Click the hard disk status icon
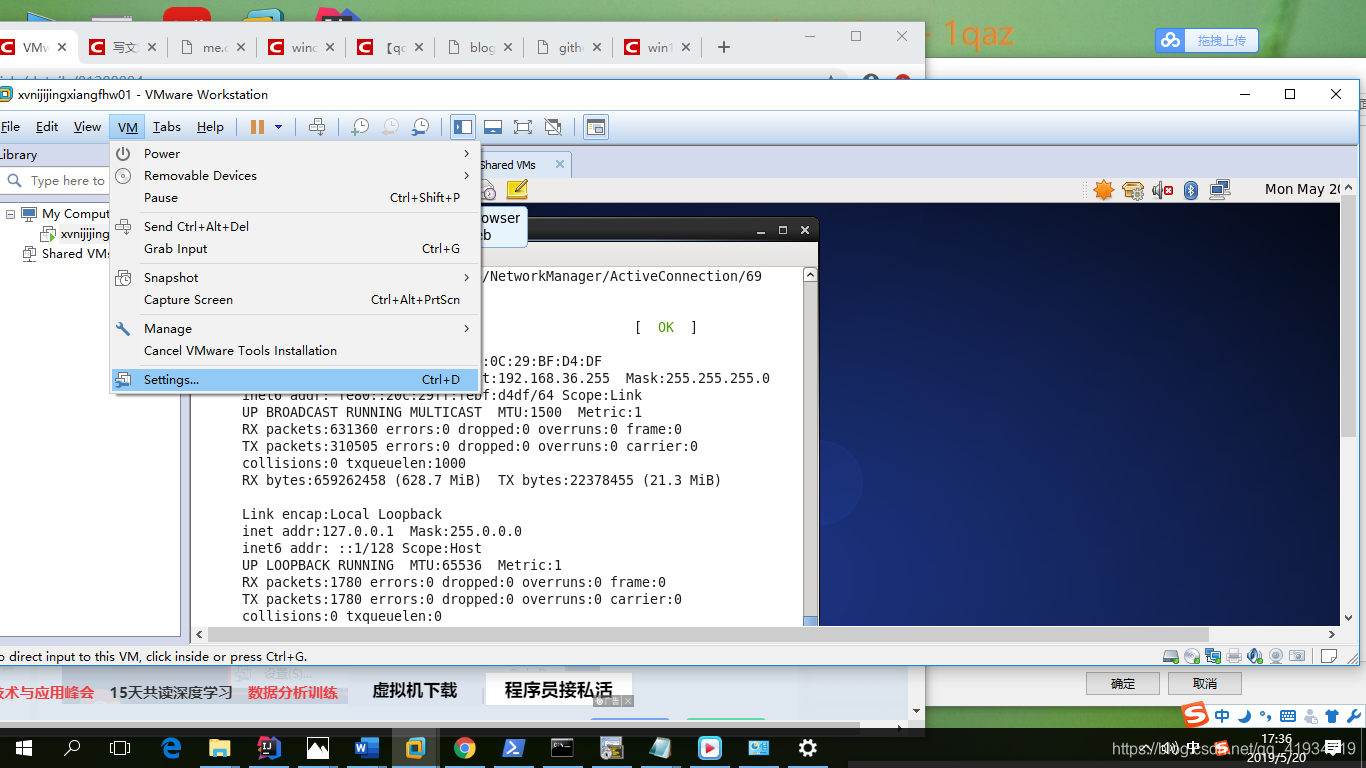 coord(1170,656)
